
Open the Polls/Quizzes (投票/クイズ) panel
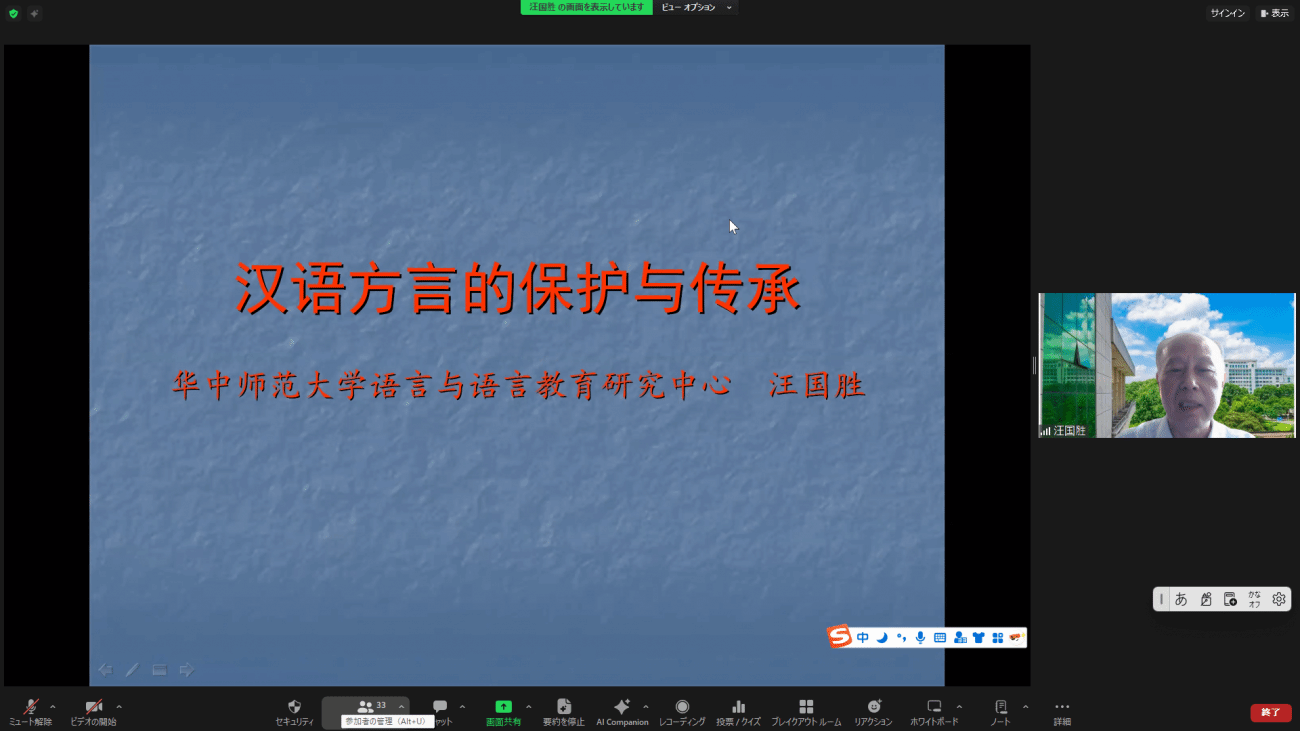coord(738,710)
